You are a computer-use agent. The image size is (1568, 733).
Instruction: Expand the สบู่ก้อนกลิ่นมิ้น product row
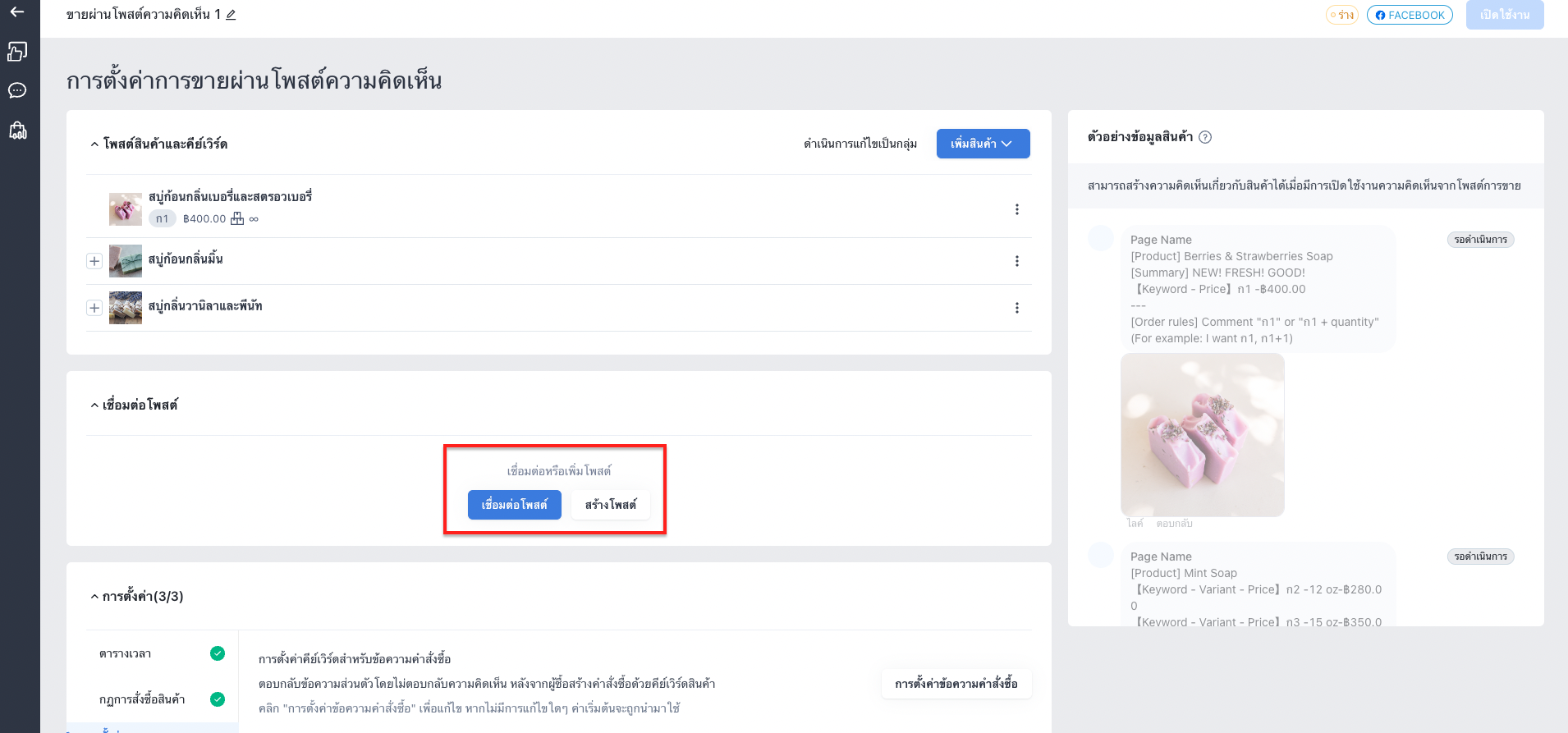point(94,261)
